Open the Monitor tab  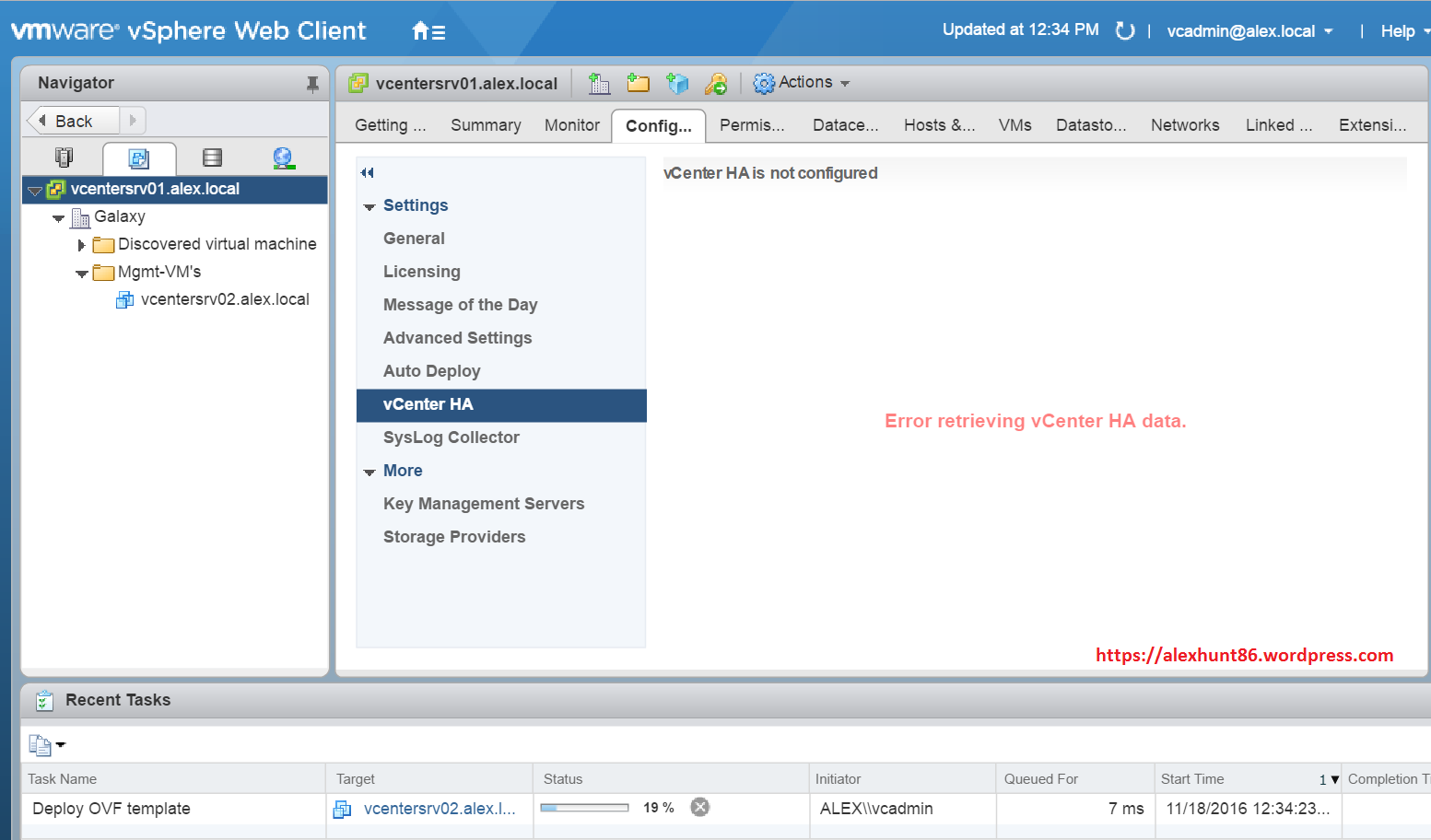click(571, 125)
